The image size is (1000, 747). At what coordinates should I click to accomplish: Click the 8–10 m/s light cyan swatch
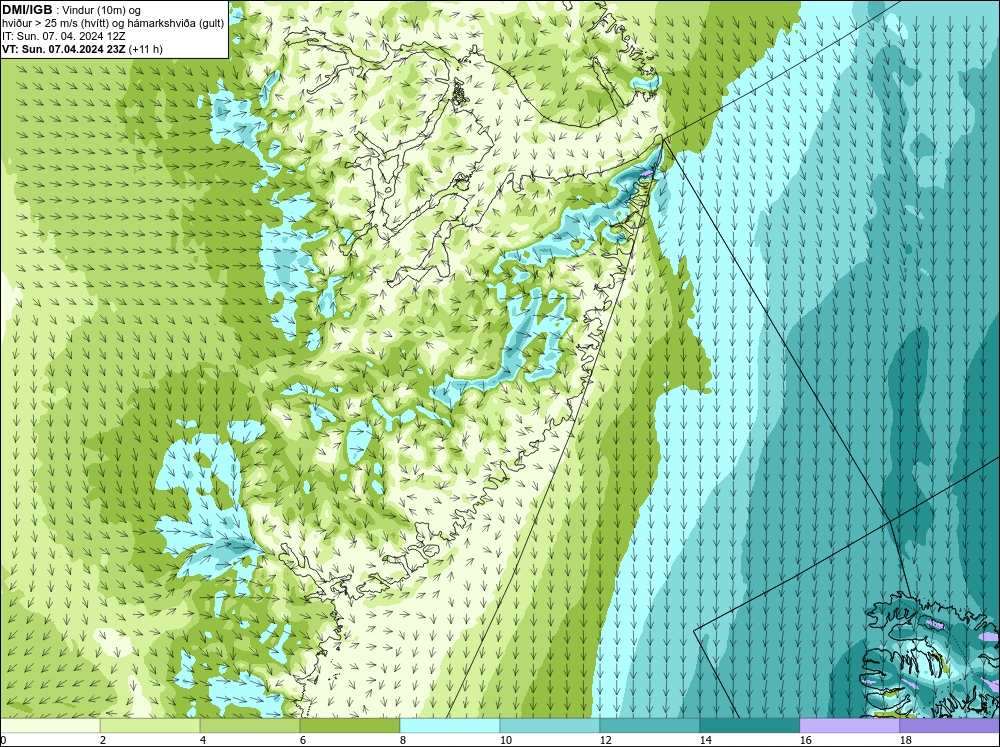pos(450,726)
